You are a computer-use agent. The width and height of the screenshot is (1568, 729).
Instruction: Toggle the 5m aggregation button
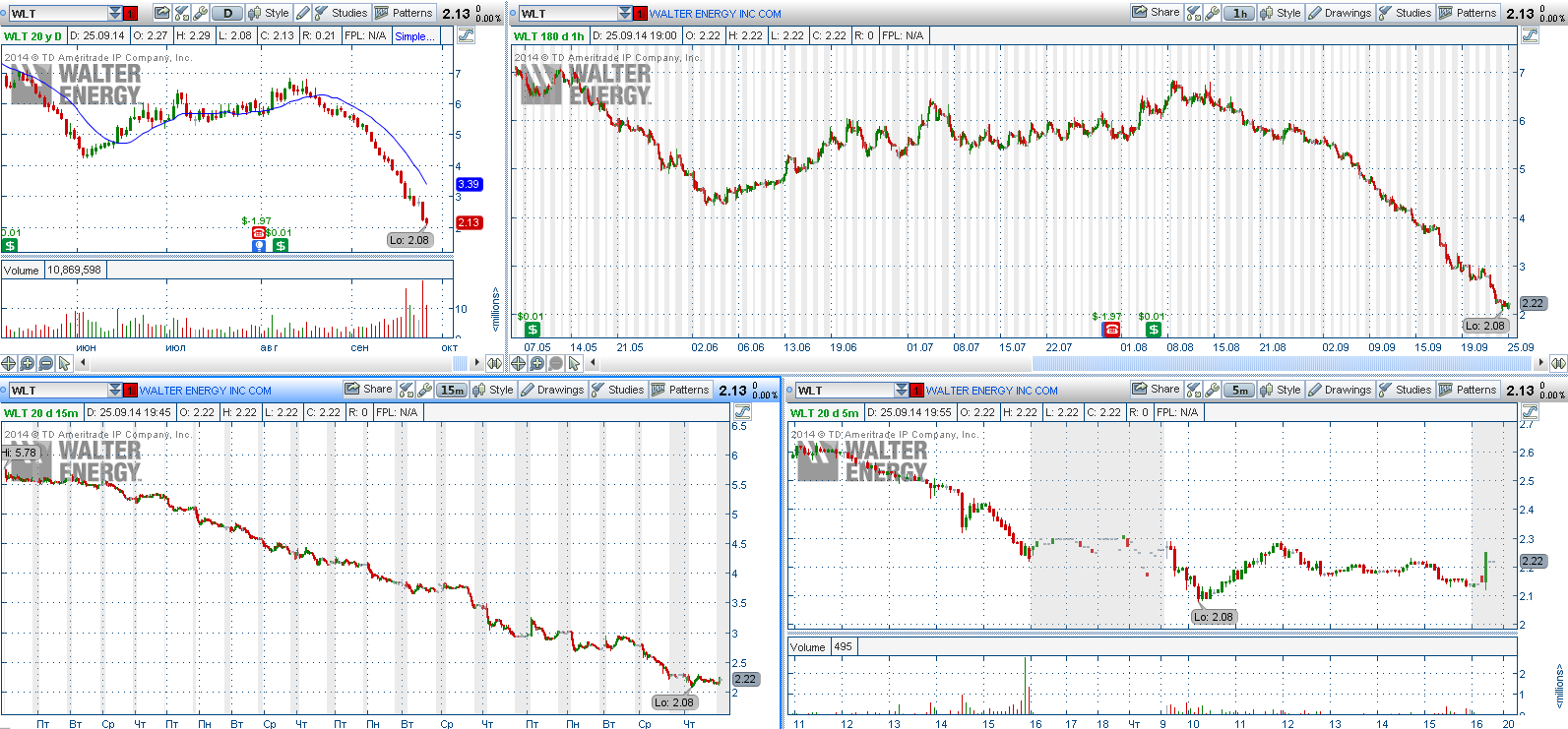(1239, 390)
